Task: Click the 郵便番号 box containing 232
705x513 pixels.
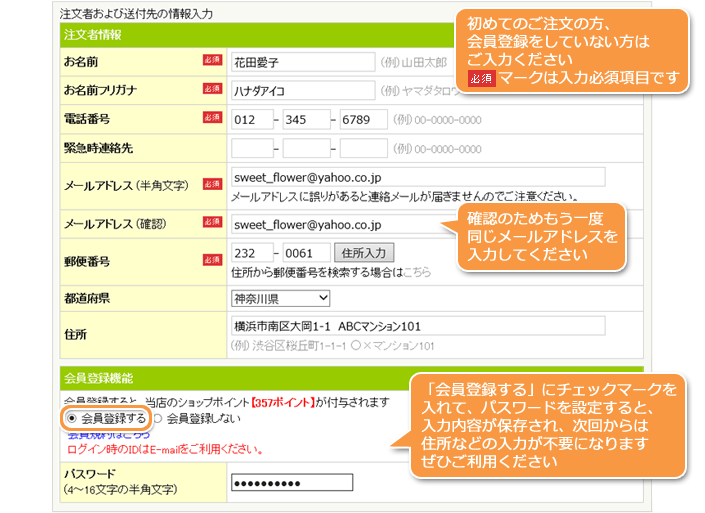Action: pyautogui.click(x=251, y=252)
